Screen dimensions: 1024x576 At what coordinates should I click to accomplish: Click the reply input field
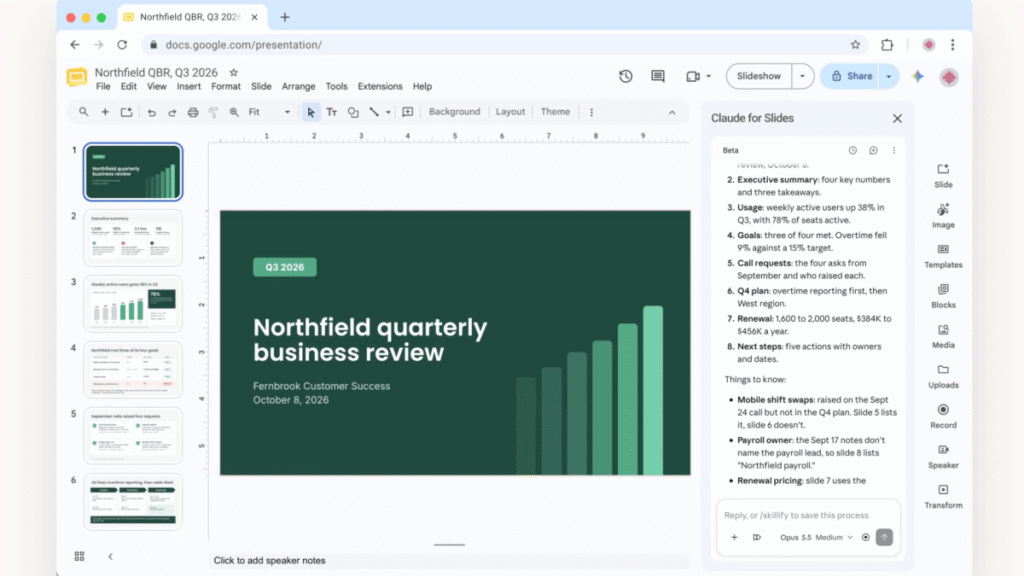click(808, 515)
